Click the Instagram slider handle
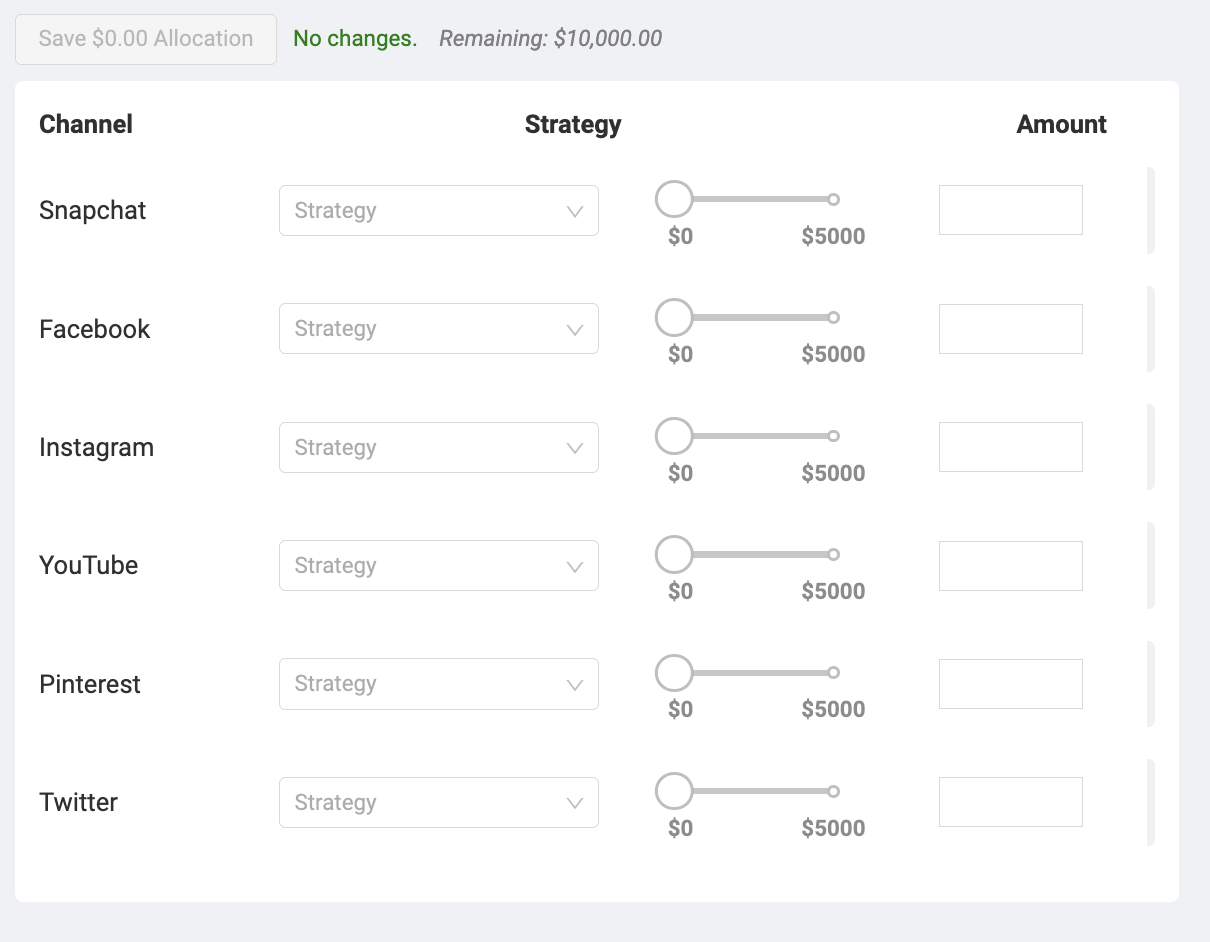 coord(674,436)
